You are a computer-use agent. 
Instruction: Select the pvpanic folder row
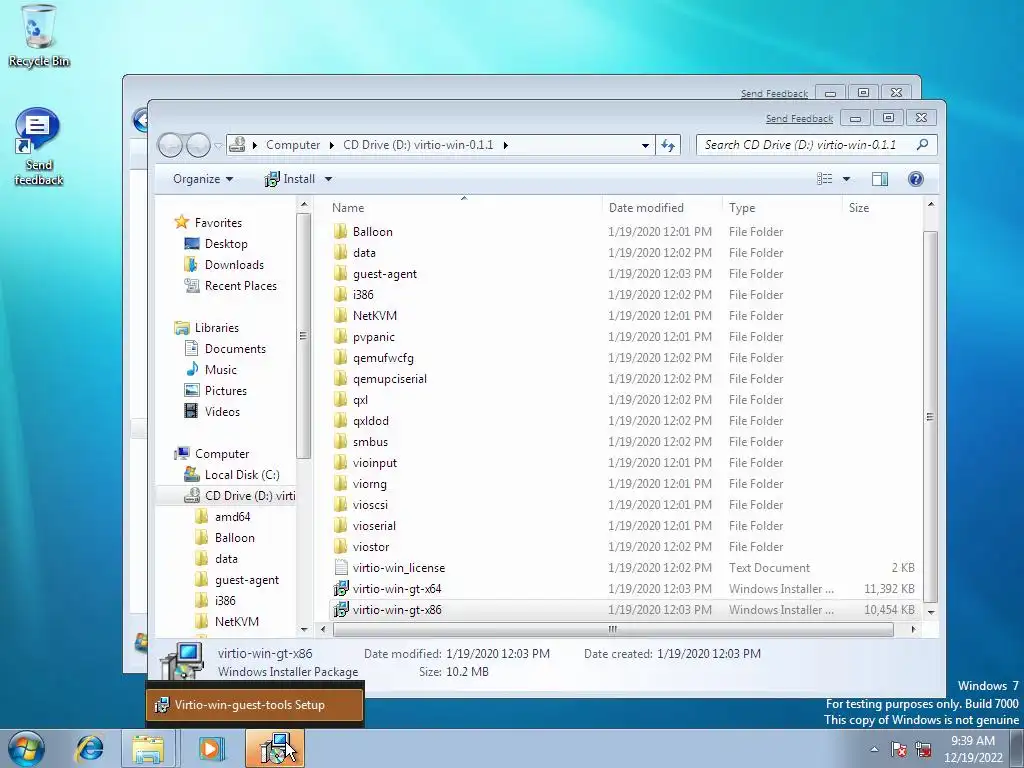[x=624, y=337]
